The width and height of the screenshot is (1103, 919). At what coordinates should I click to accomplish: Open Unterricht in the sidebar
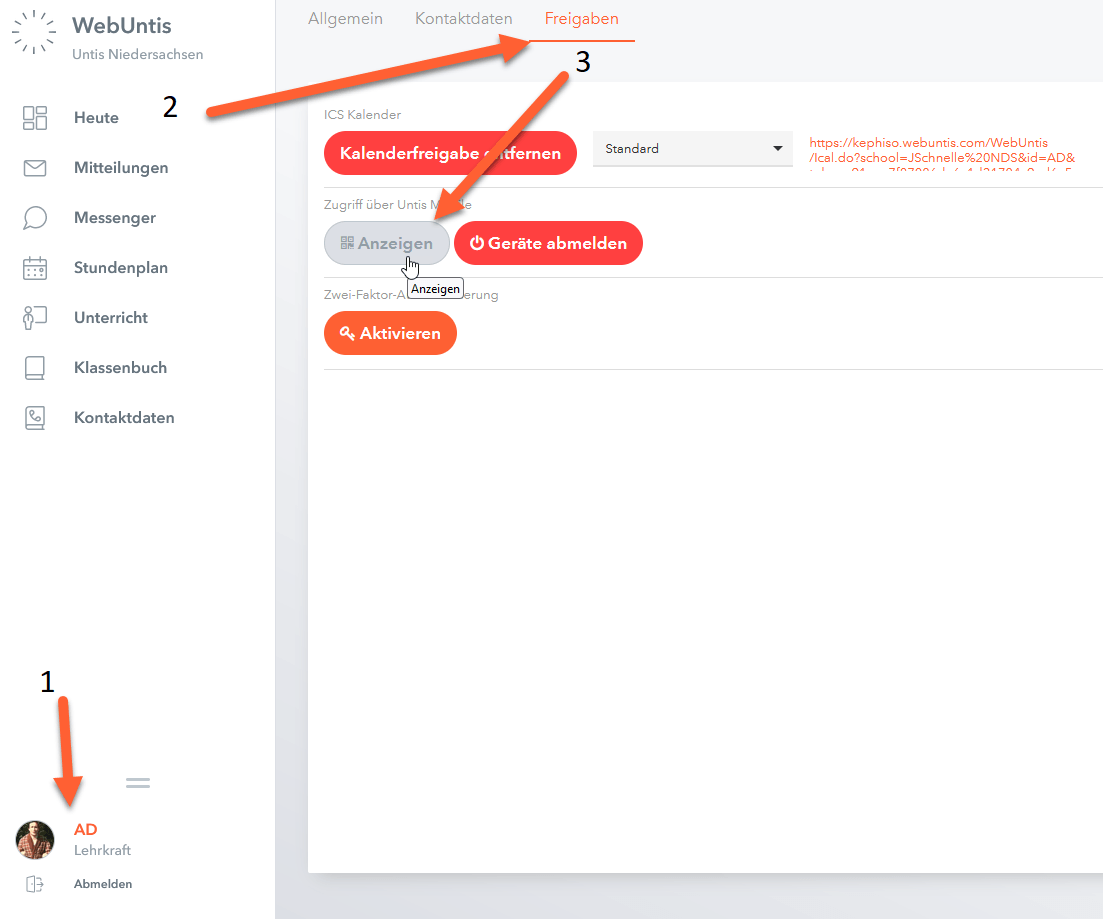(x=111, y=317)
